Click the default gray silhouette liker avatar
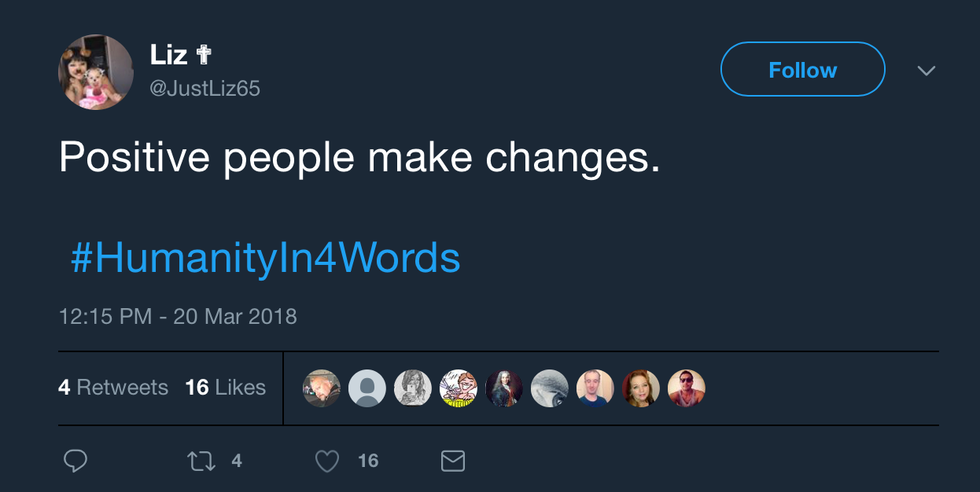The height and width of the screenshot is (492, 980). point(367,388)
